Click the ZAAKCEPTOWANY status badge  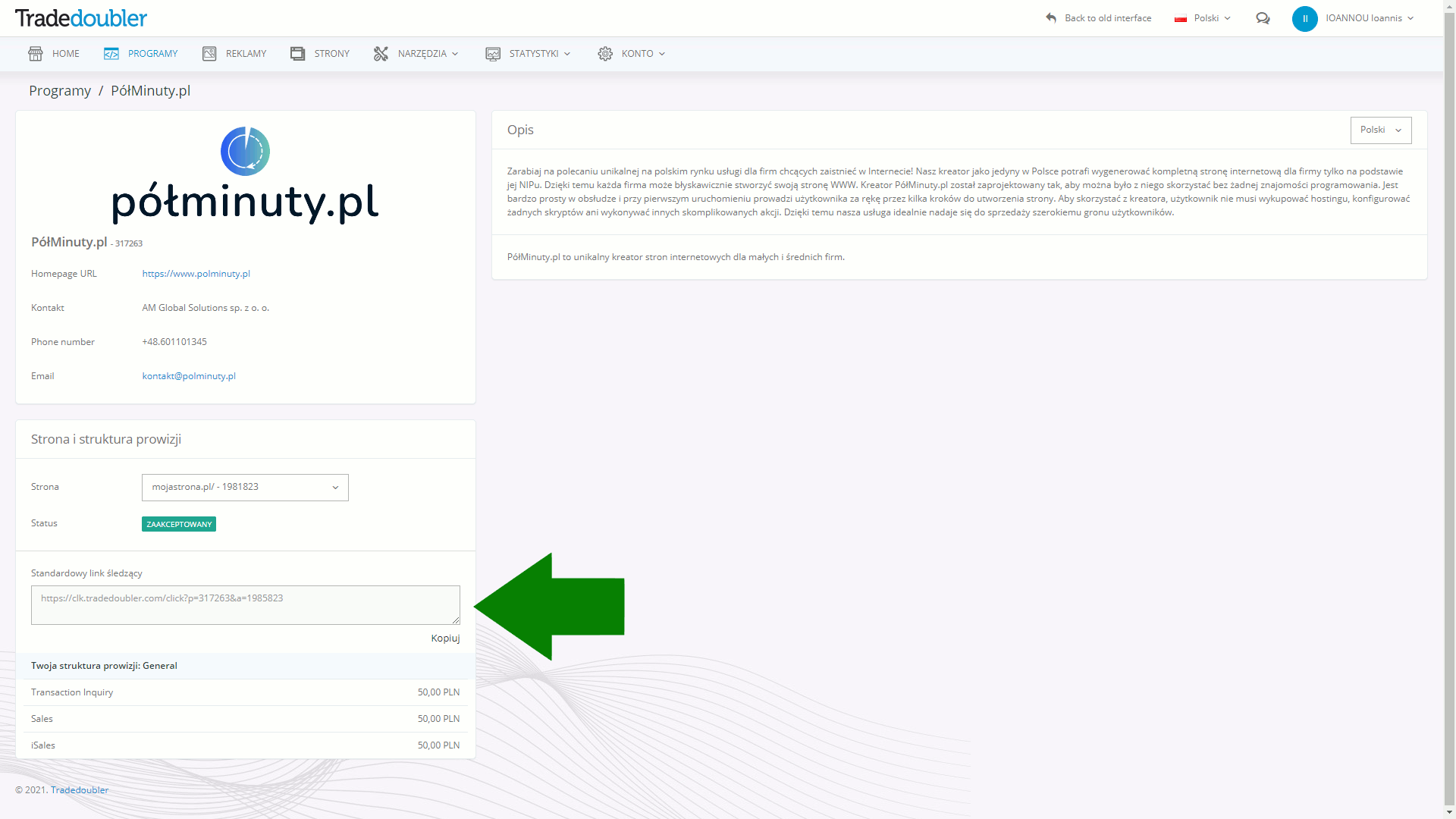(x=179, y=524)
